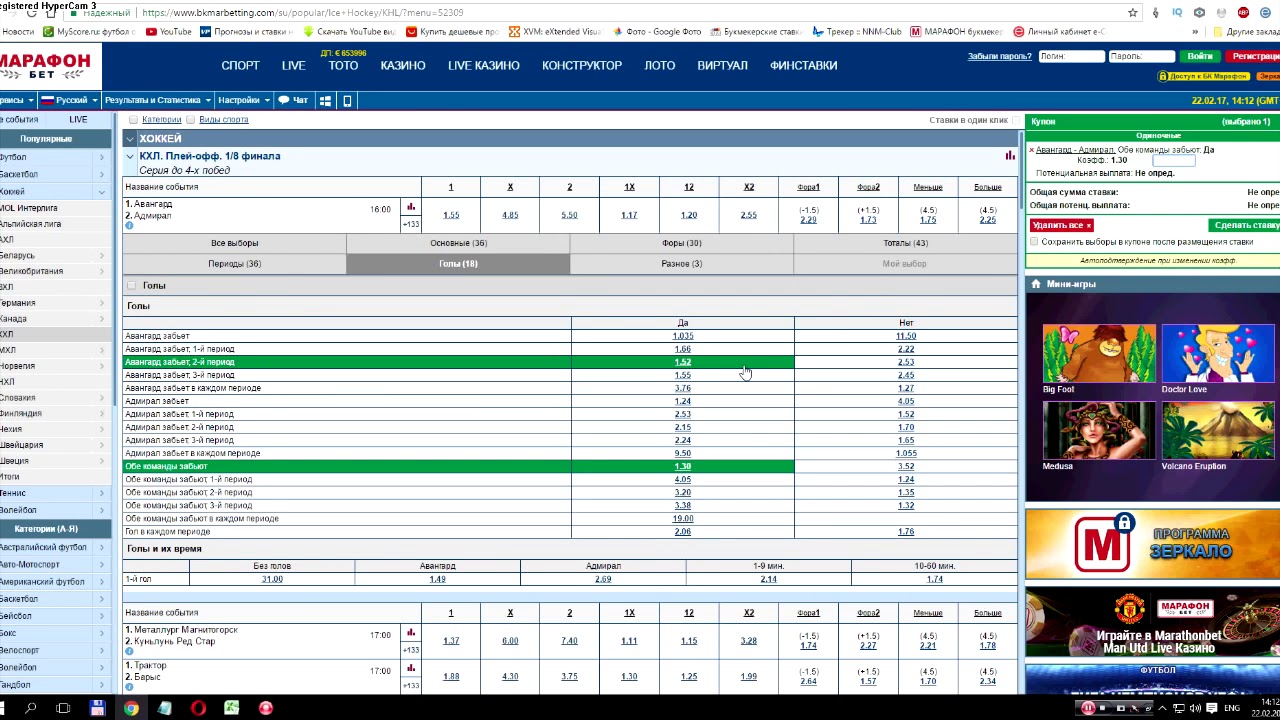1280x720 pixels.
Task: Enable Ставки в один клик checkbox
Action: (x=1016, y=120)
